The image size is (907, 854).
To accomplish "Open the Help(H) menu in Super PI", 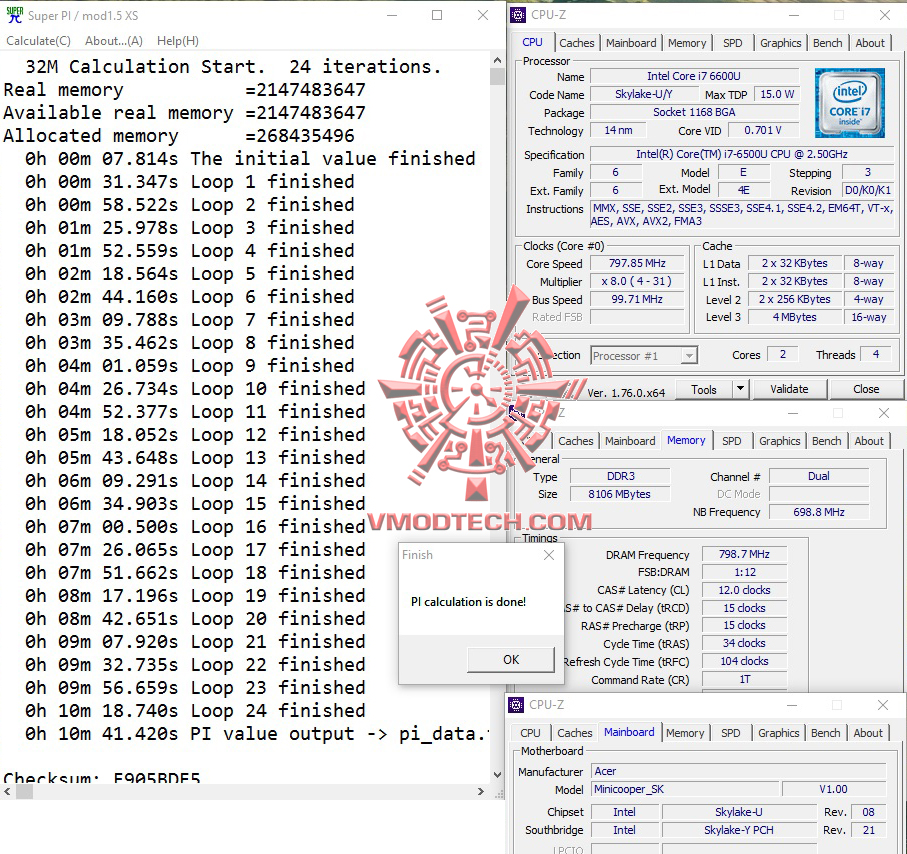I will click(178, 41).
